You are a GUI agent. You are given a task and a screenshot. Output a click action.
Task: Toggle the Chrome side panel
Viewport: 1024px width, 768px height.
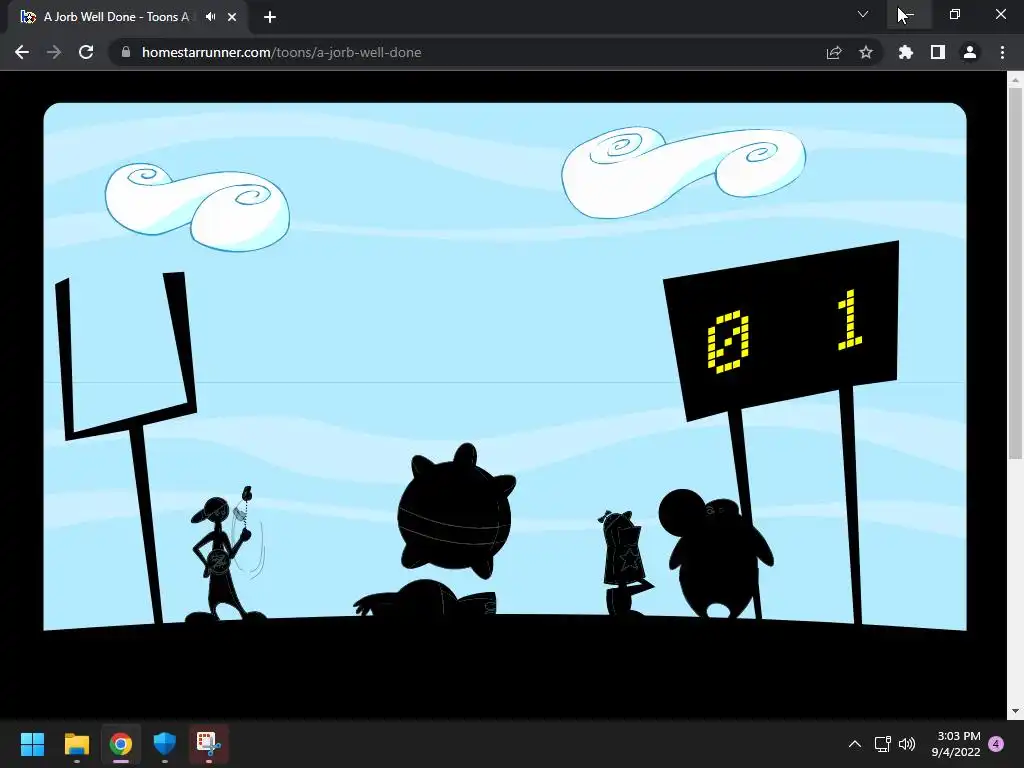(938, 52)
